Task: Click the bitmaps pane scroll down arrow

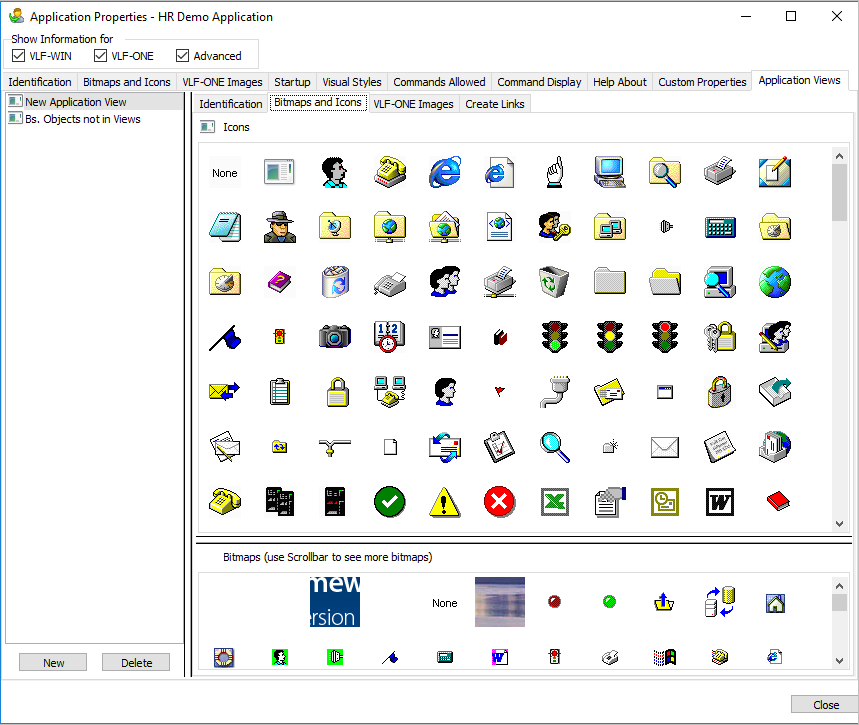Action: [839, 660]
